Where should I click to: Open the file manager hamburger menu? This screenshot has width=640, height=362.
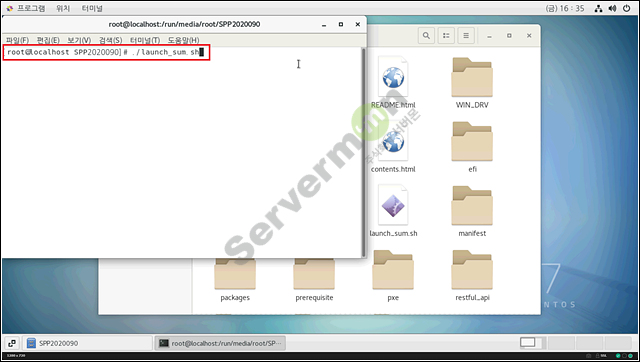click(466, 36)
